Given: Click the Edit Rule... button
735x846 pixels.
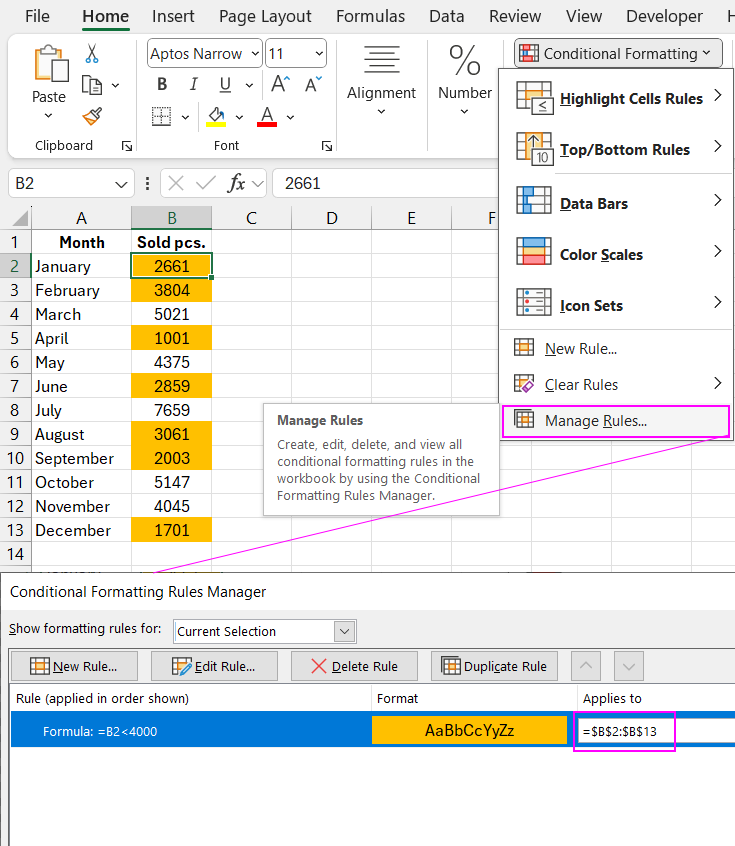Looking at the screenshot, I should (x=214, y=666).
